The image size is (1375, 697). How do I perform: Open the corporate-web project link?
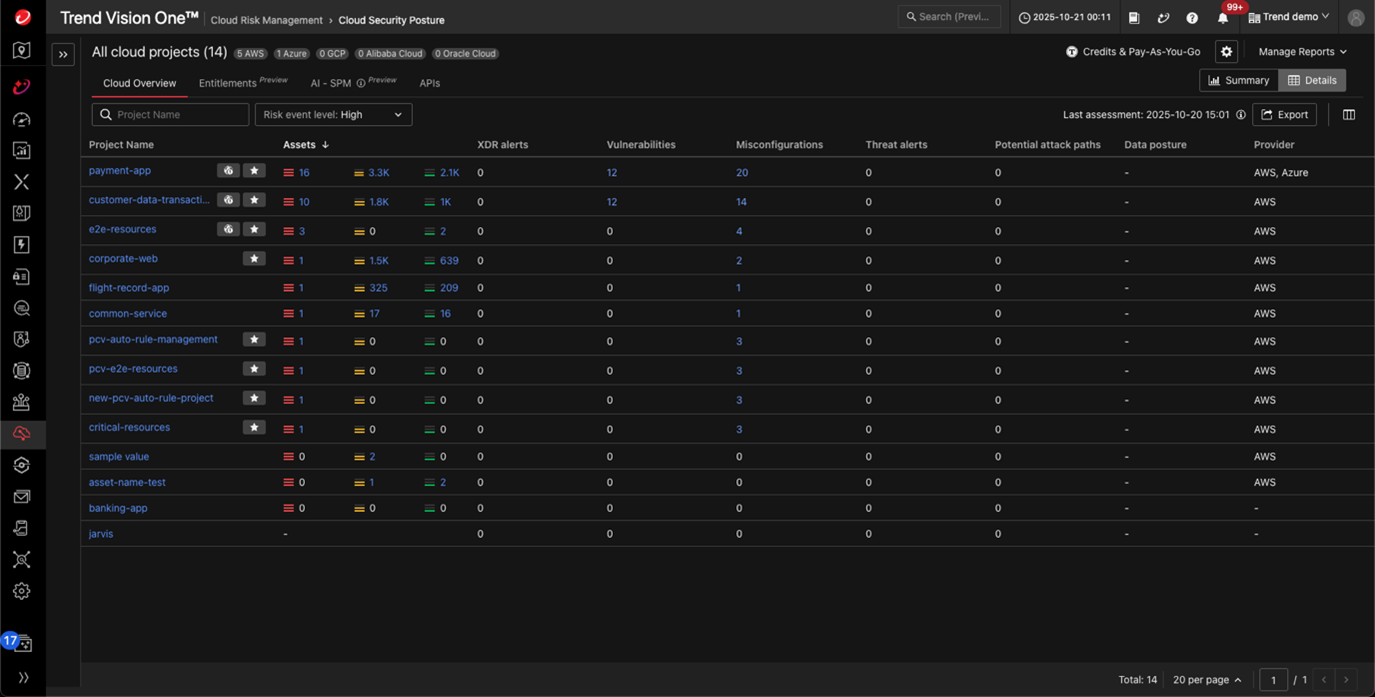[123, 259]
